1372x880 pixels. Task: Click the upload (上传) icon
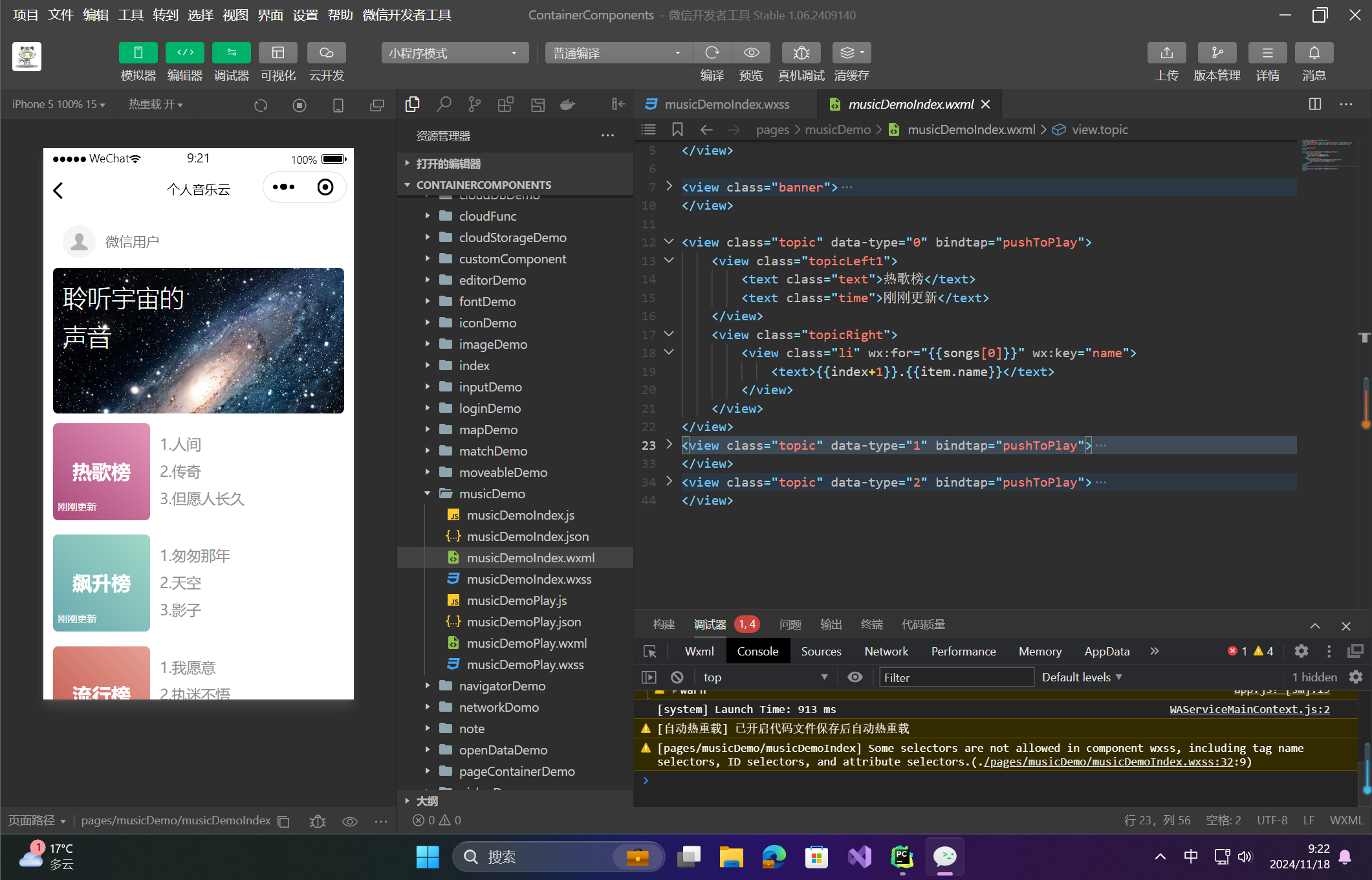point(1166,53)
